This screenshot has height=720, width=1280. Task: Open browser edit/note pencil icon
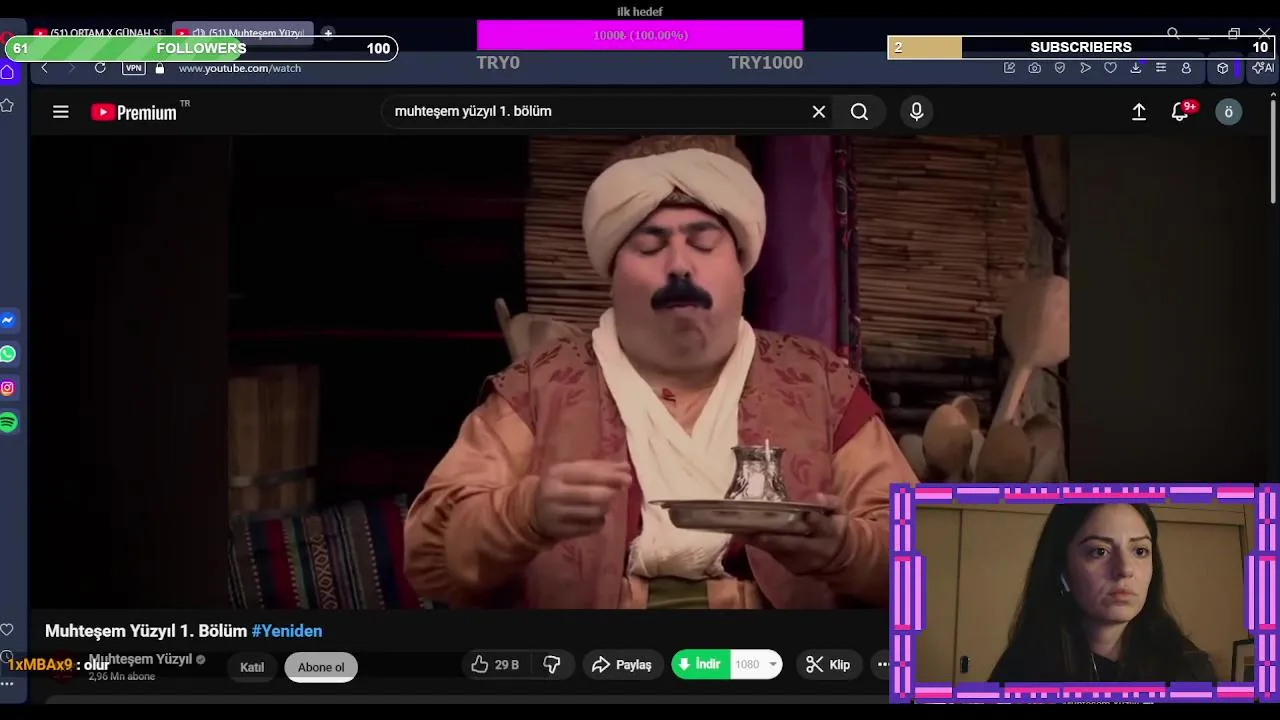pos(1009,68)
